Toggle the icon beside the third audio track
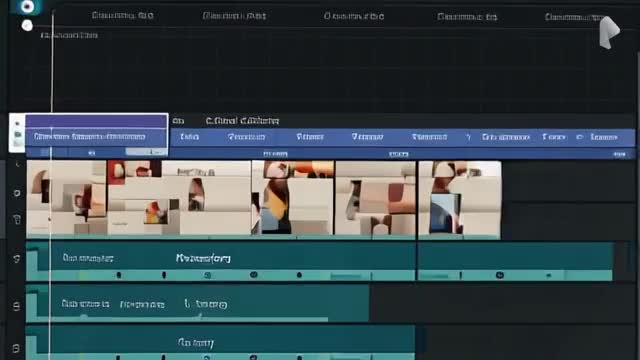The height and width of the screenshot is (360, 640). 16,349
